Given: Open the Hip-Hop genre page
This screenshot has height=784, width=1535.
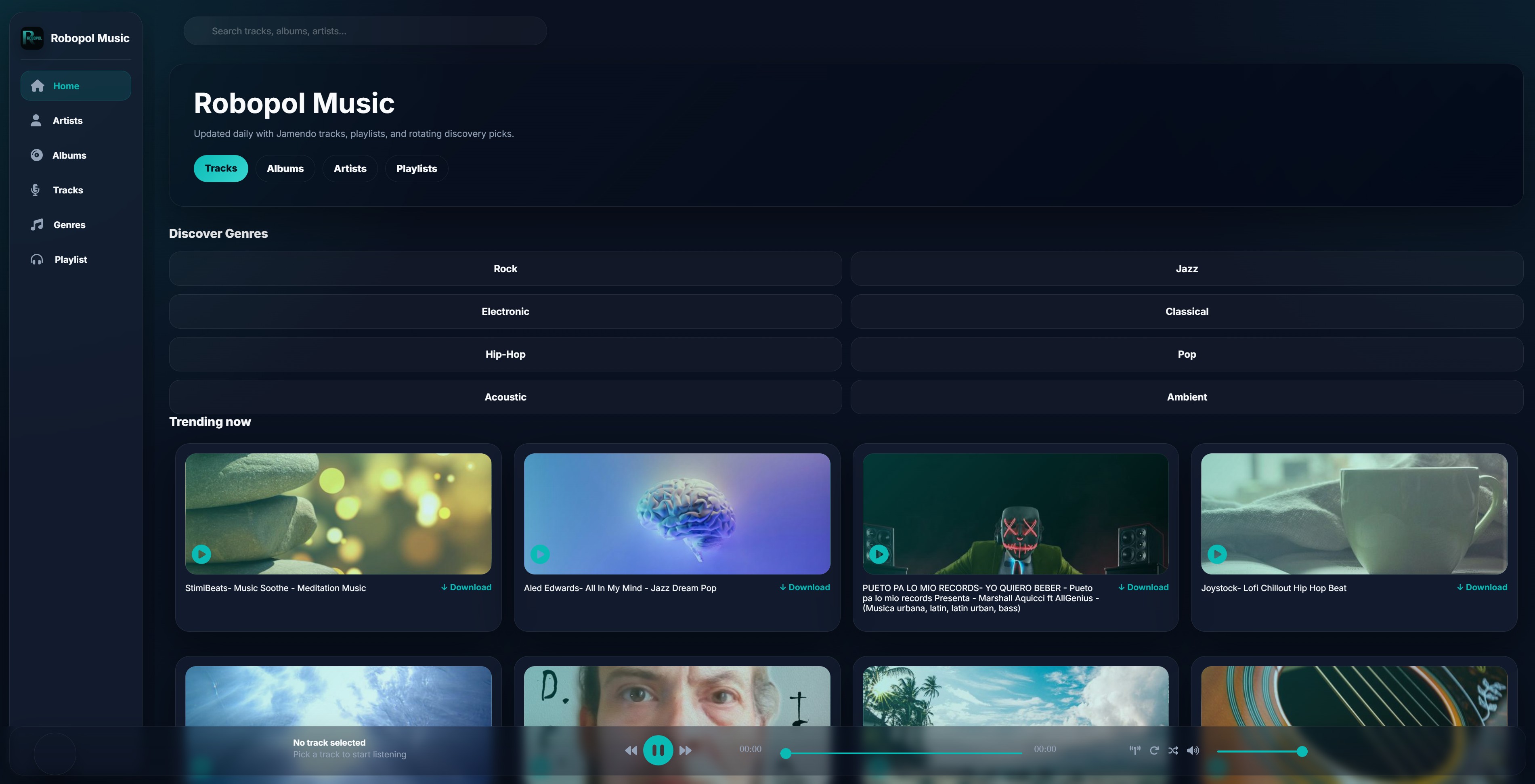Looking at the screenshot, I should [505, 354].
